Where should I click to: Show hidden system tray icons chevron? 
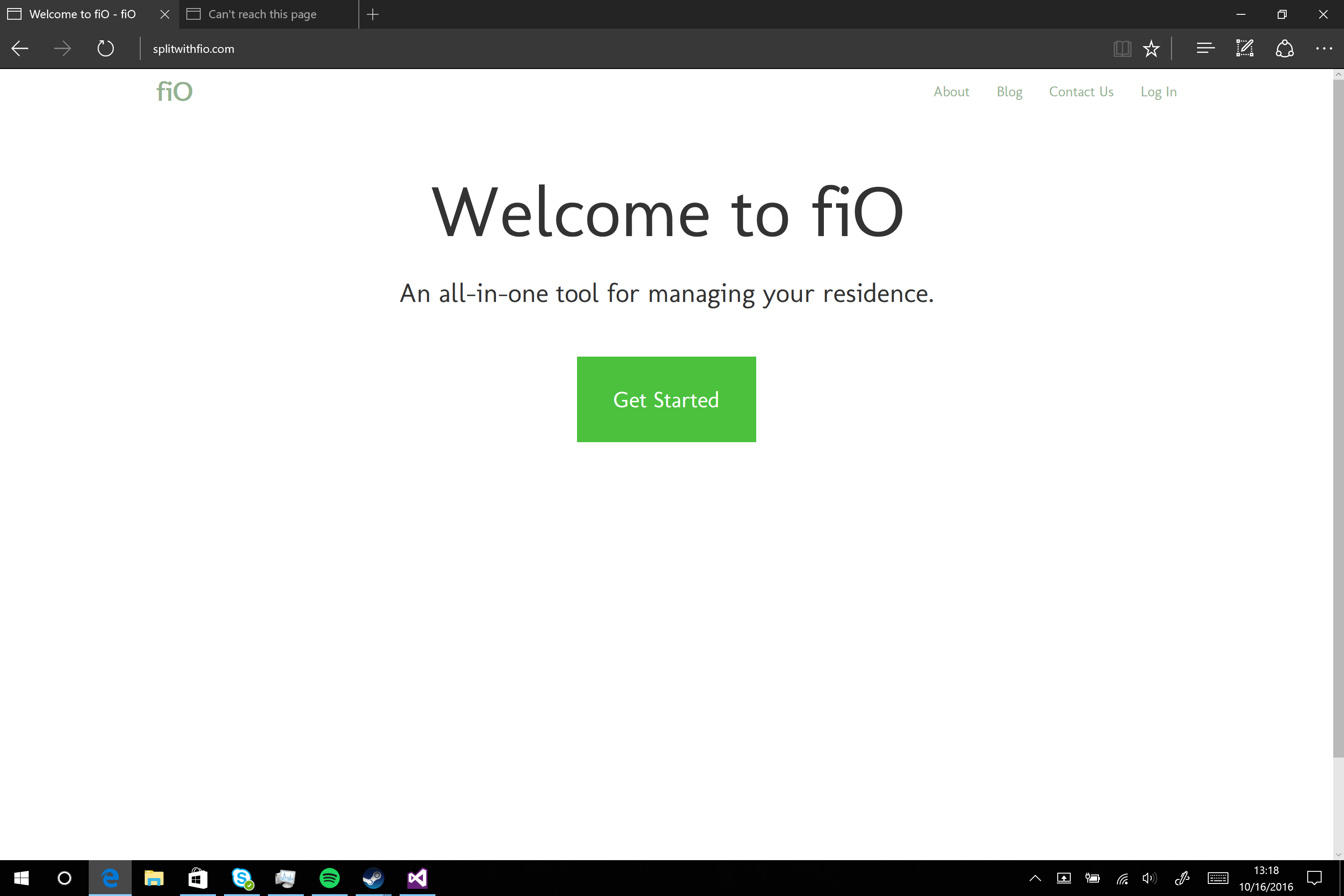coord(1035,878)
